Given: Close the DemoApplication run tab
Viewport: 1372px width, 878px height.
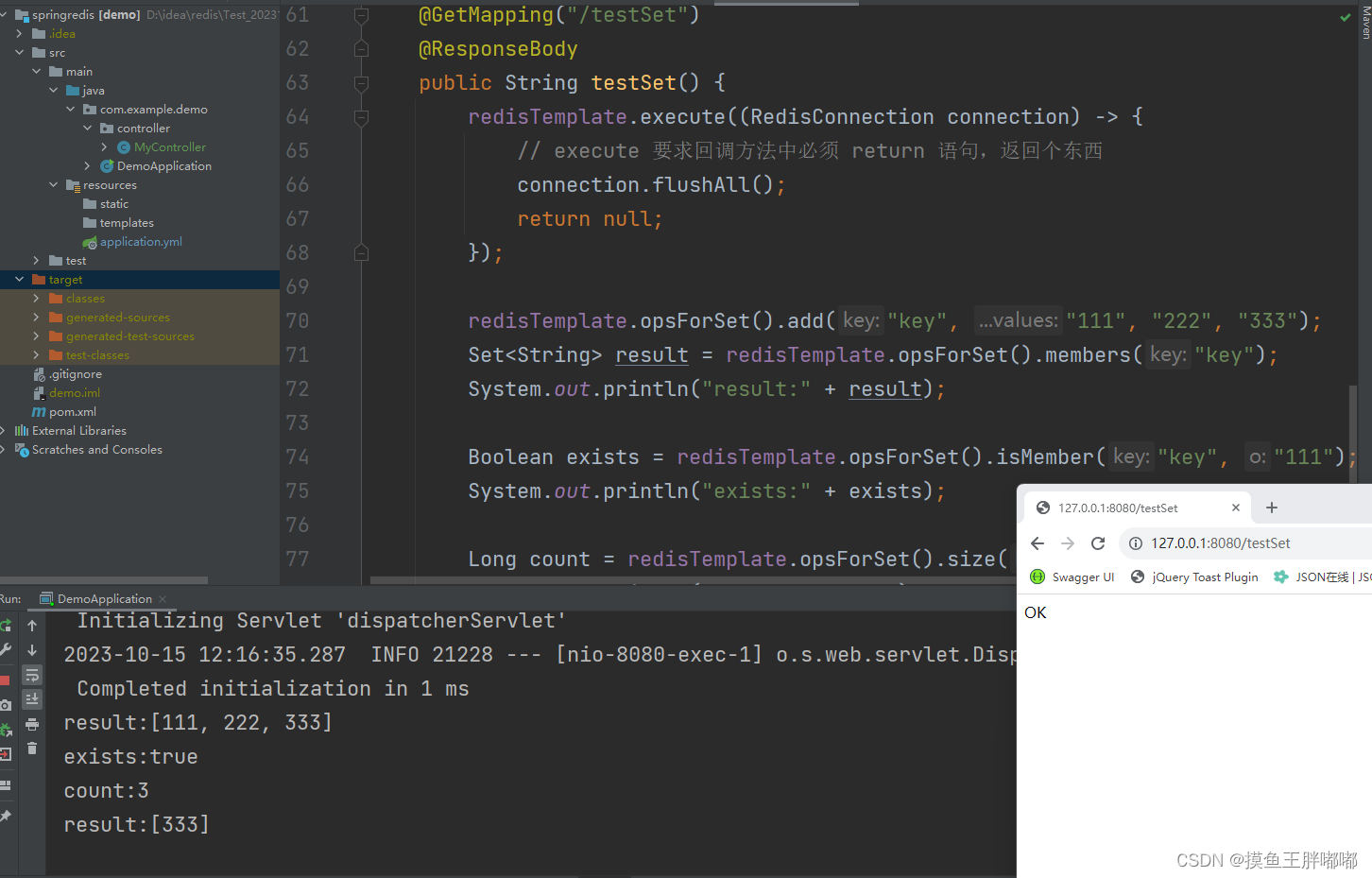Looking at the screenshot, I should pyautogui.click(x=163, y=599).
